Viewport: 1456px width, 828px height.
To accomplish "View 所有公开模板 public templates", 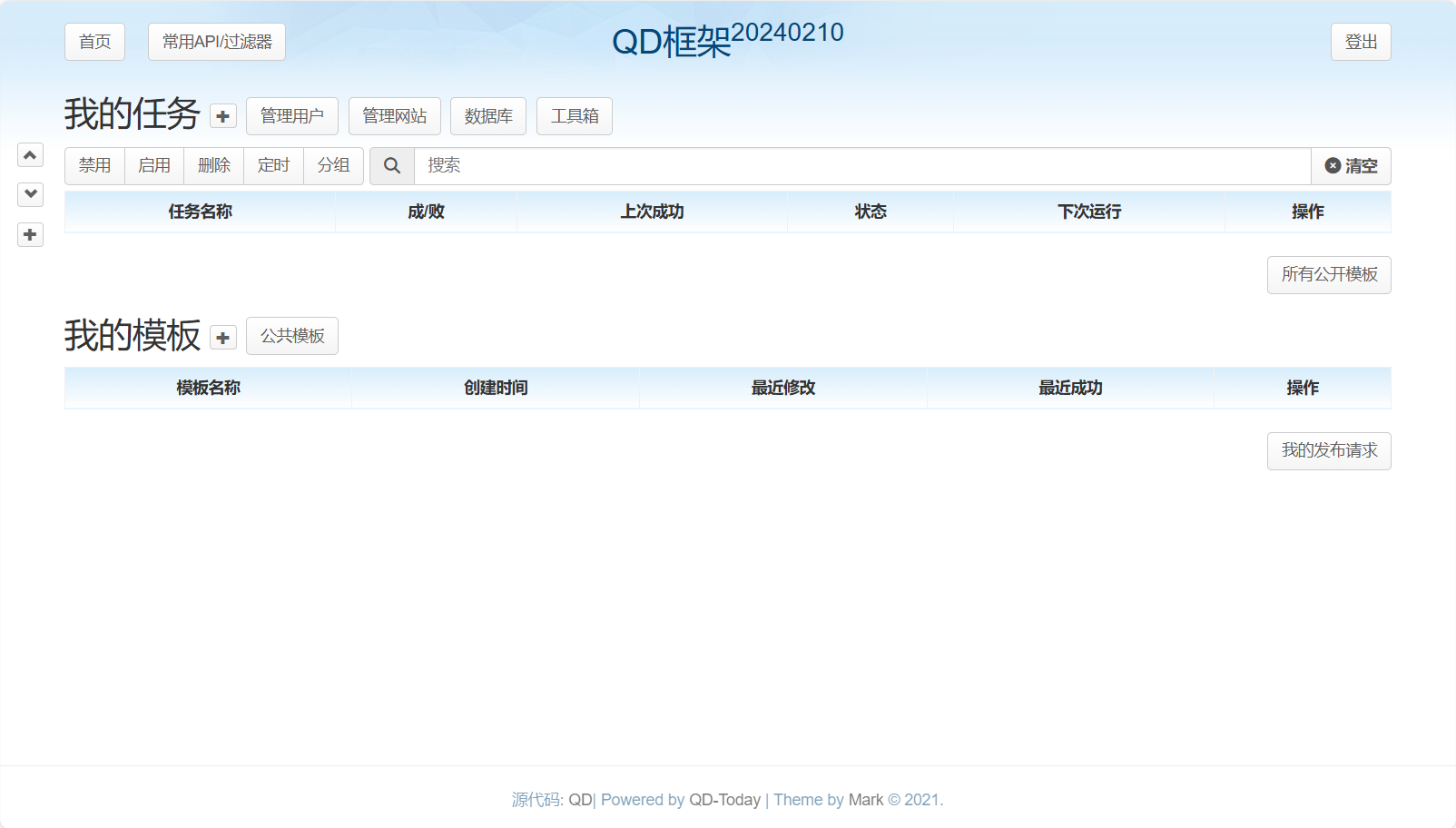I will click(1329, 275).
